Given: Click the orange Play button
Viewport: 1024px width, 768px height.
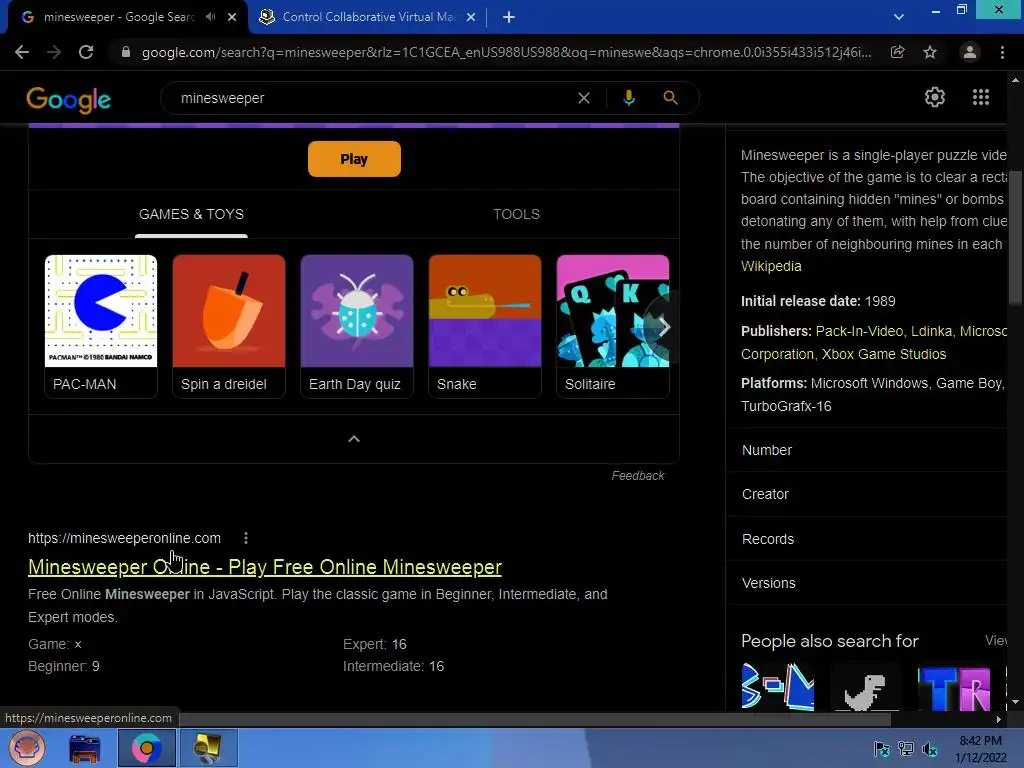Looking at the screenshot, I should click(x=354, y=159).
